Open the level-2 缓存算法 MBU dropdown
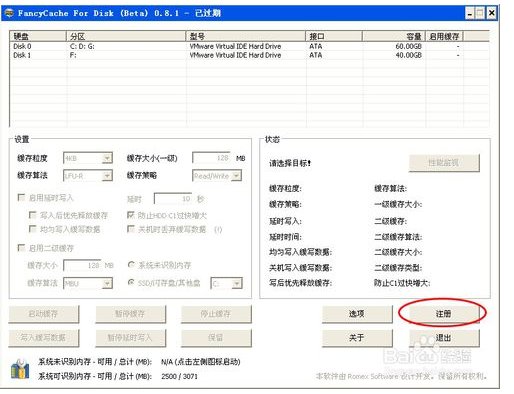 coord(88,283)
